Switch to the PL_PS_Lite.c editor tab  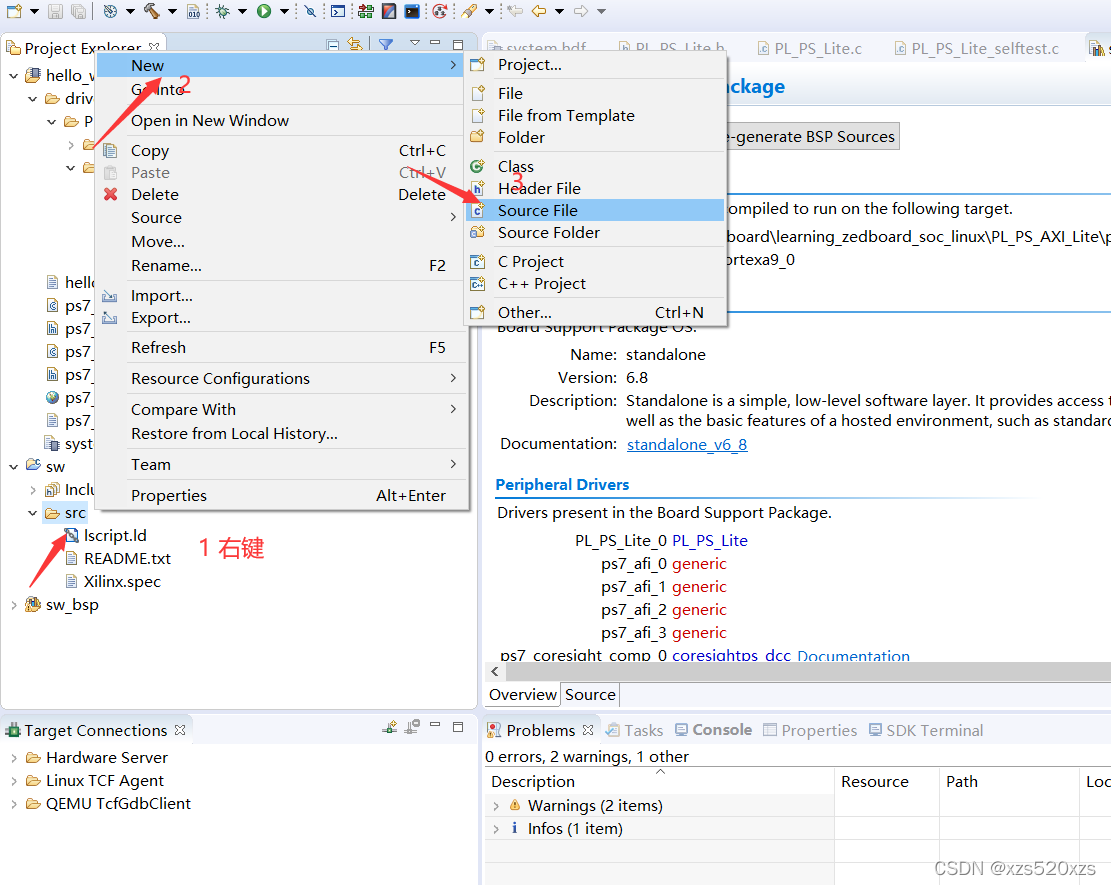pyautogui.click(x=809, y=48)
